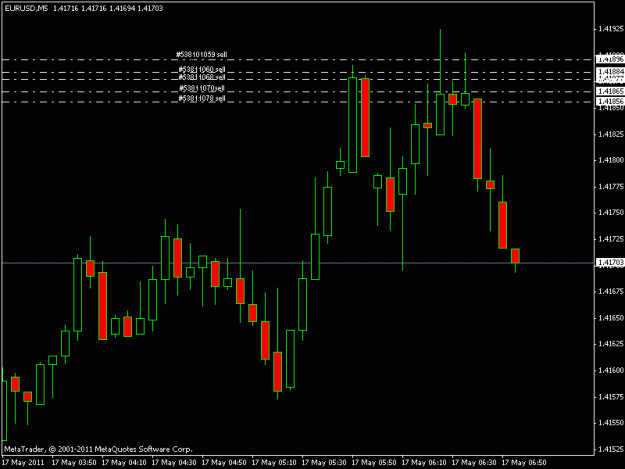The height and width of the screenshot is (469, 625).
Task: Click the 17 May 05:10 time label
Action: coord(274,463)
